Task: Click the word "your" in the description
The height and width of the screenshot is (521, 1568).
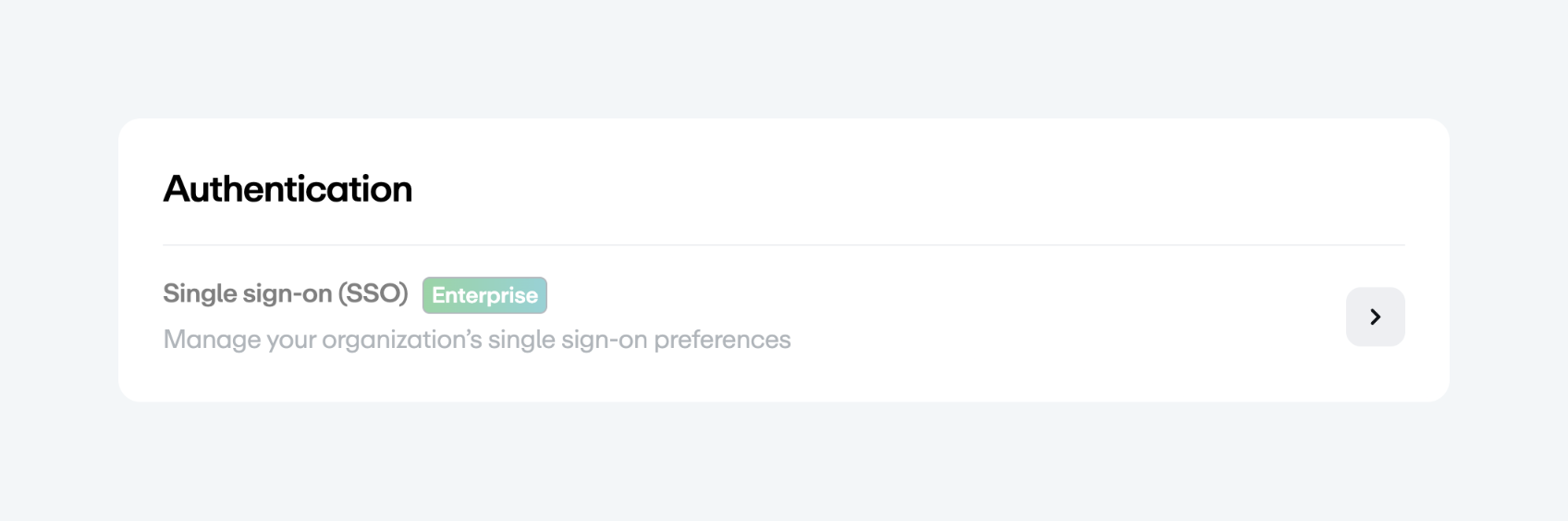Action: pos(291,340)
